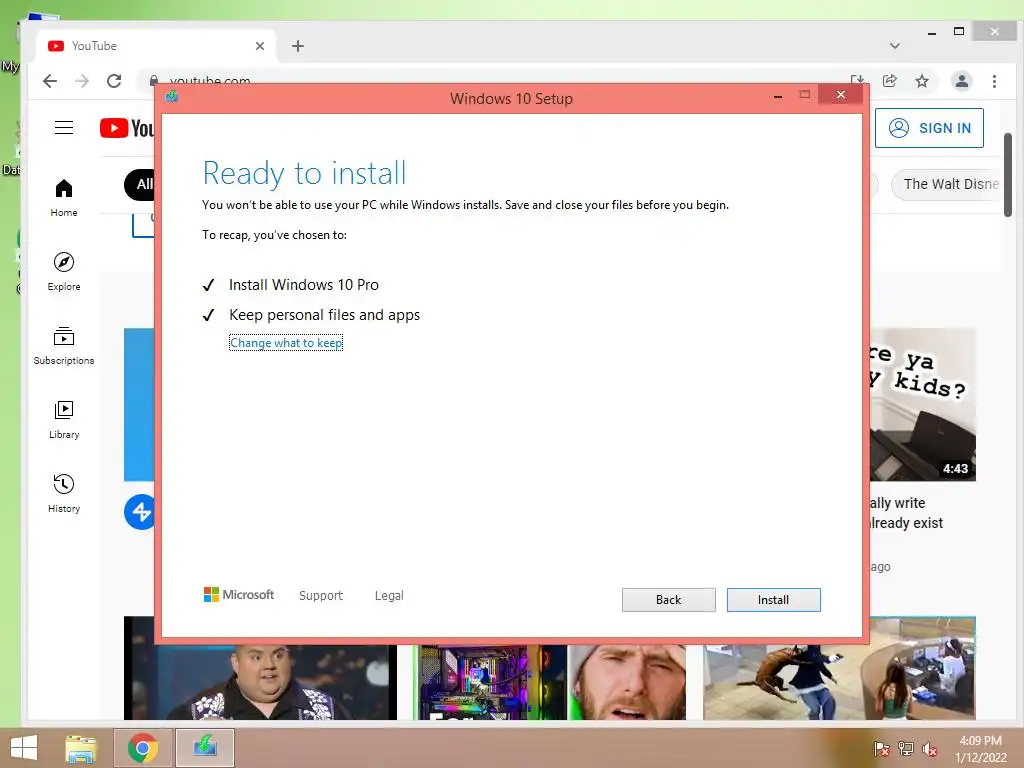The height and width of the screenshot is (768, 1024).
Task: Open File Explorer from the taskbar
Action: pos(81,748)
